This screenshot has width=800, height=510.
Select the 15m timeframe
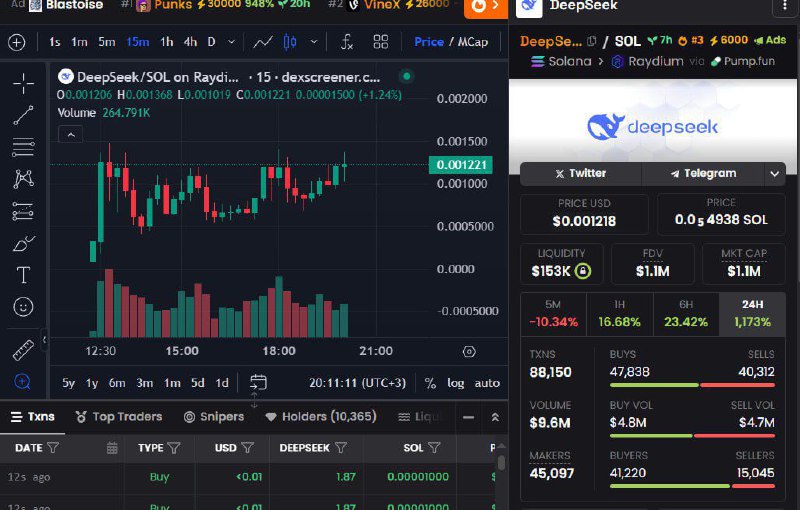tap(138, 42)
